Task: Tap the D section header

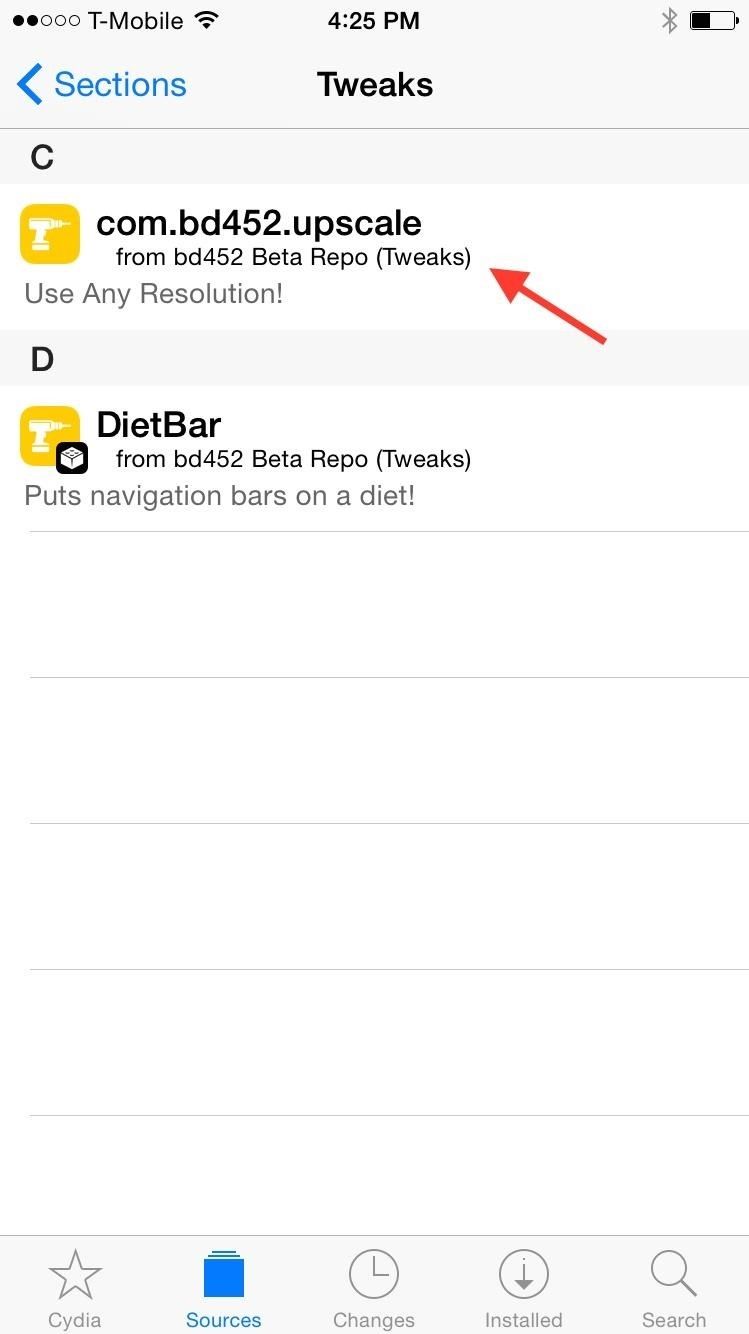Action: (x=42, y=359)
